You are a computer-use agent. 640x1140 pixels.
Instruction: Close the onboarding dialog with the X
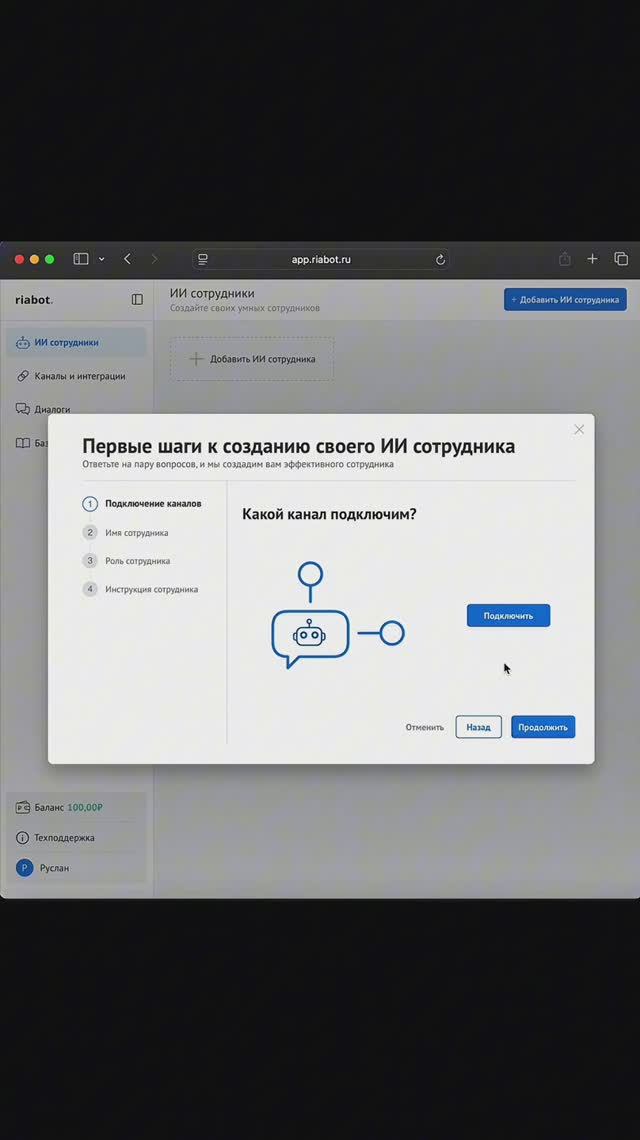(x=579, y=430)
